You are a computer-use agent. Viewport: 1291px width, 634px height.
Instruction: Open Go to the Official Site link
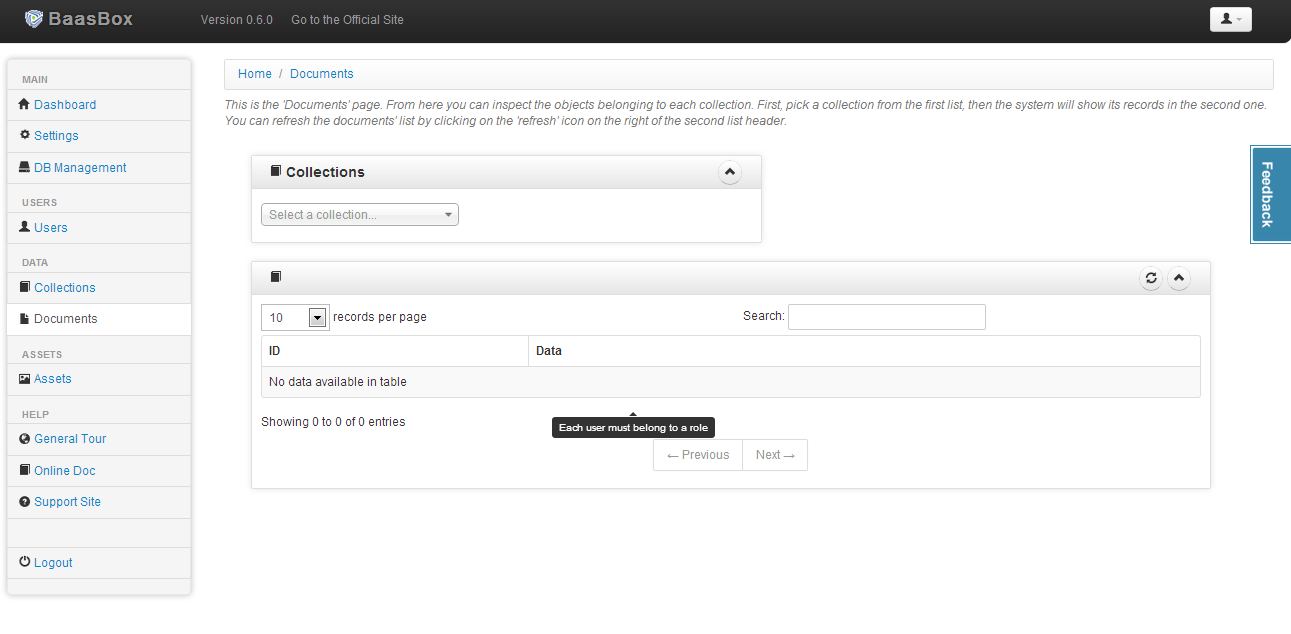[347, 19]
